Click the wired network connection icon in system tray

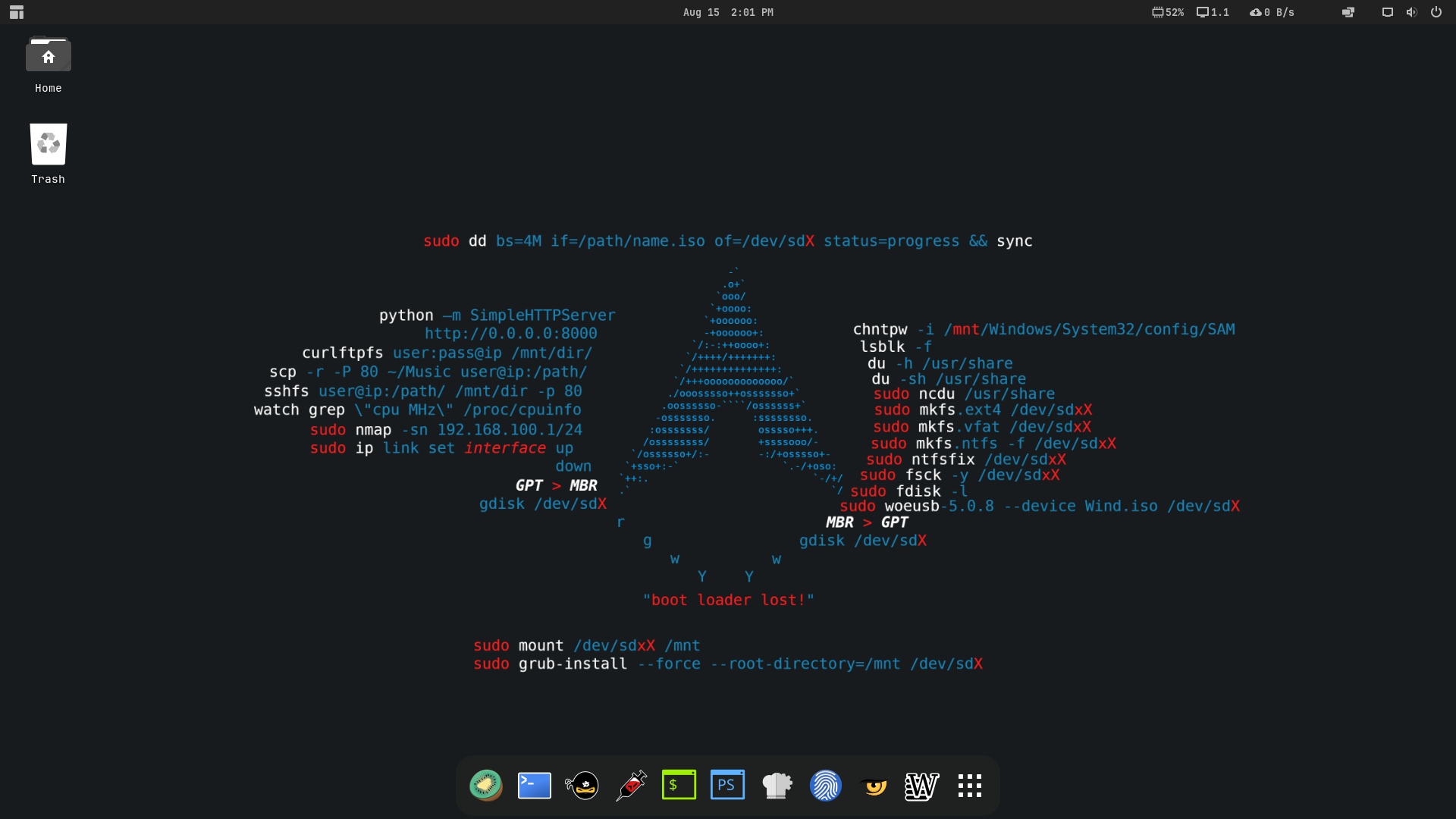(1388, 12)
